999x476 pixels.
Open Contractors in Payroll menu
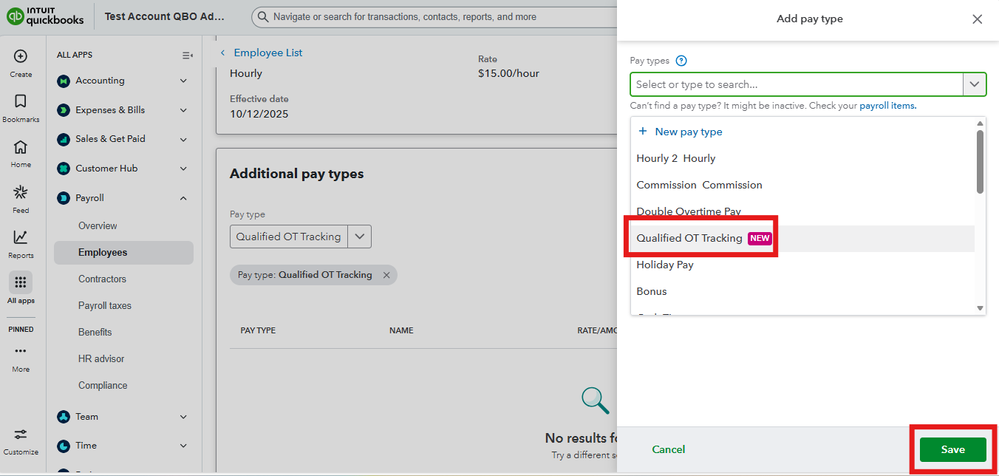pyautogui.click(x=102, y=279)
